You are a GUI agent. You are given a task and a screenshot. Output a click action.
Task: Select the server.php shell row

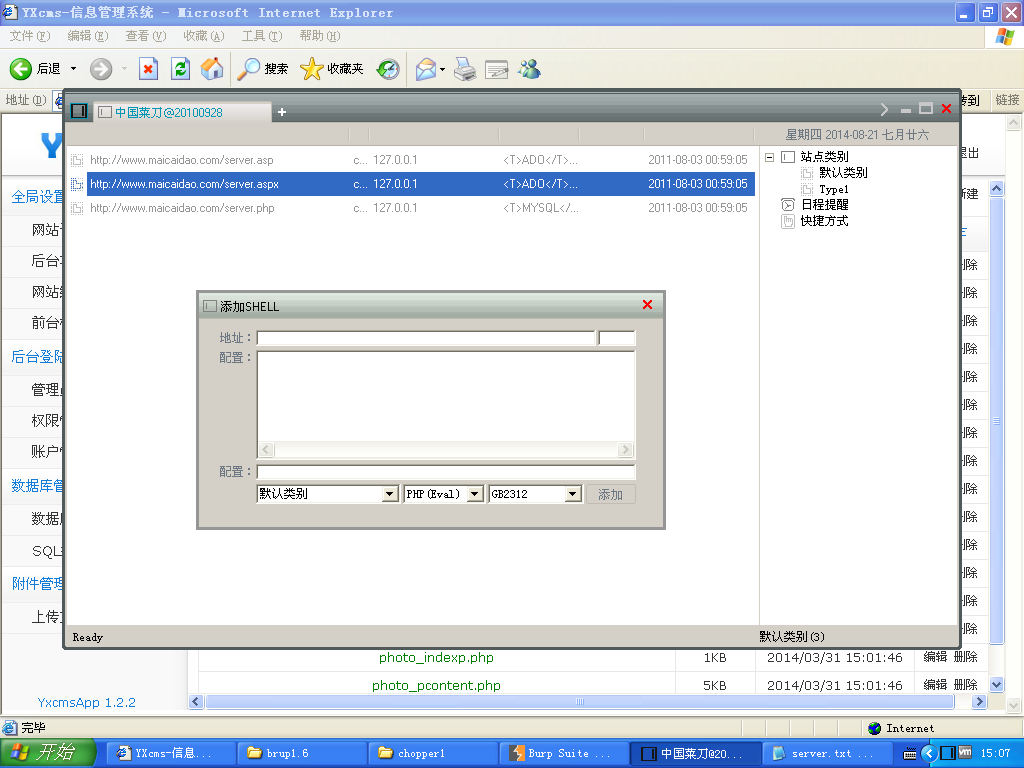point(411,208)
